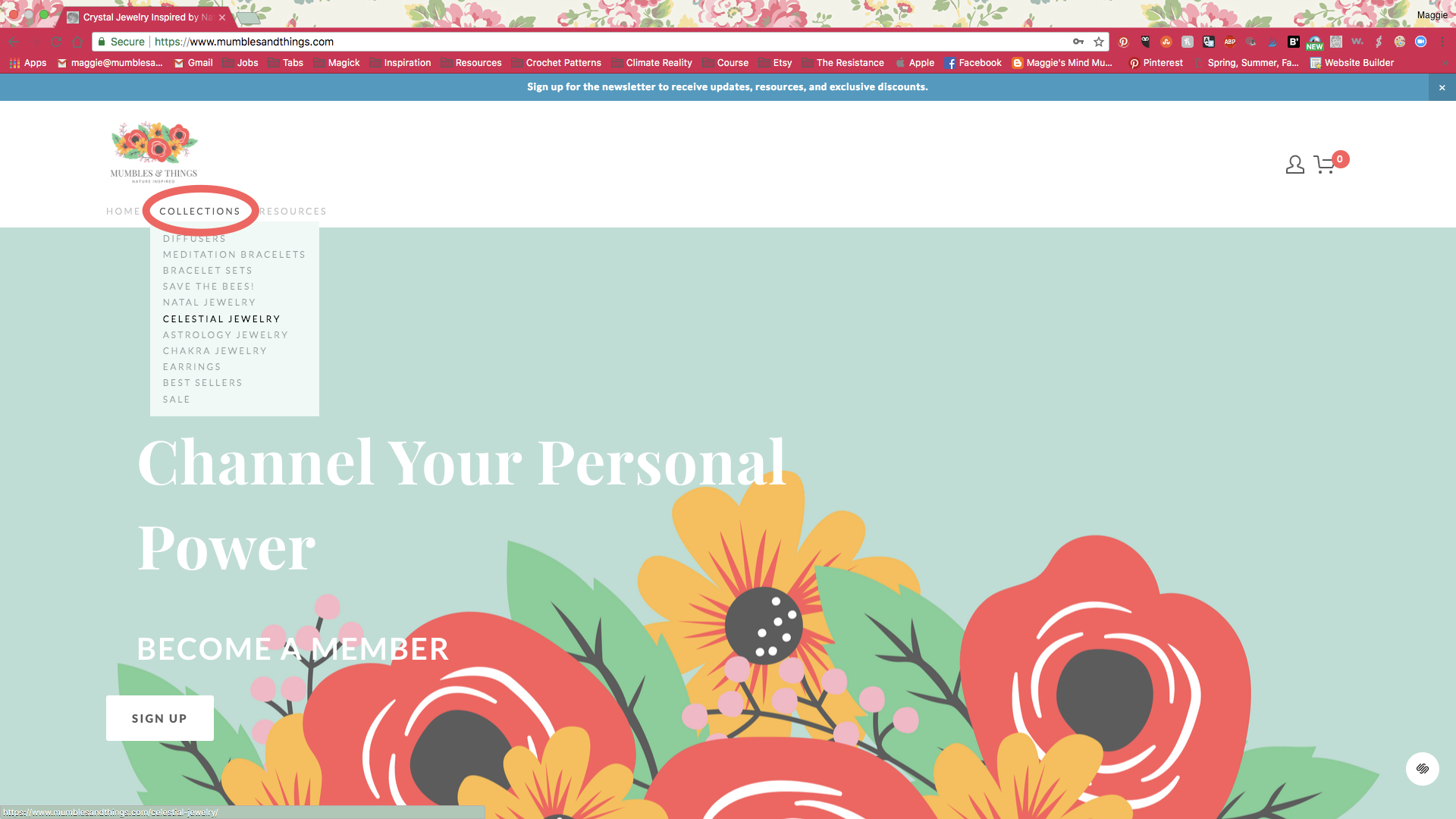This screenshot has width=1456, height=819.
Task: Click Mumbles & Things logo
Action: click(x=154, y=152)
